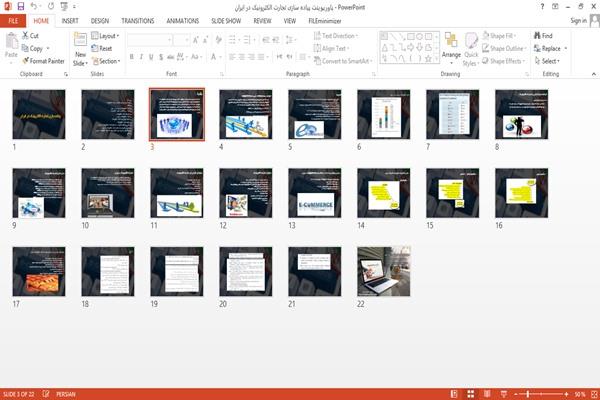Click the Save icon in title bar

click(x=21, y=6)
